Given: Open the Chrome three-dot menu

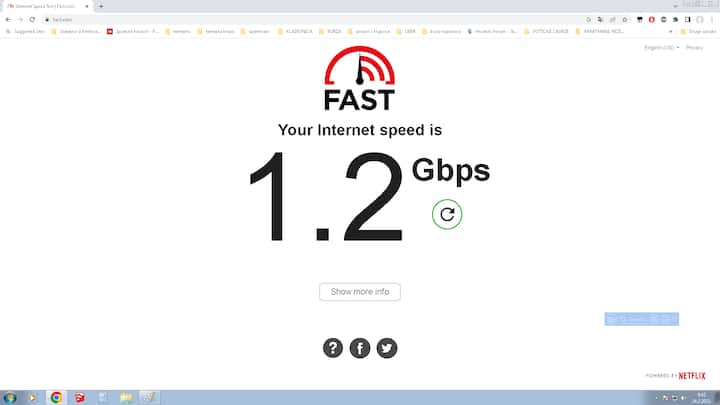Looking at the screenshot, I should 712,20.
